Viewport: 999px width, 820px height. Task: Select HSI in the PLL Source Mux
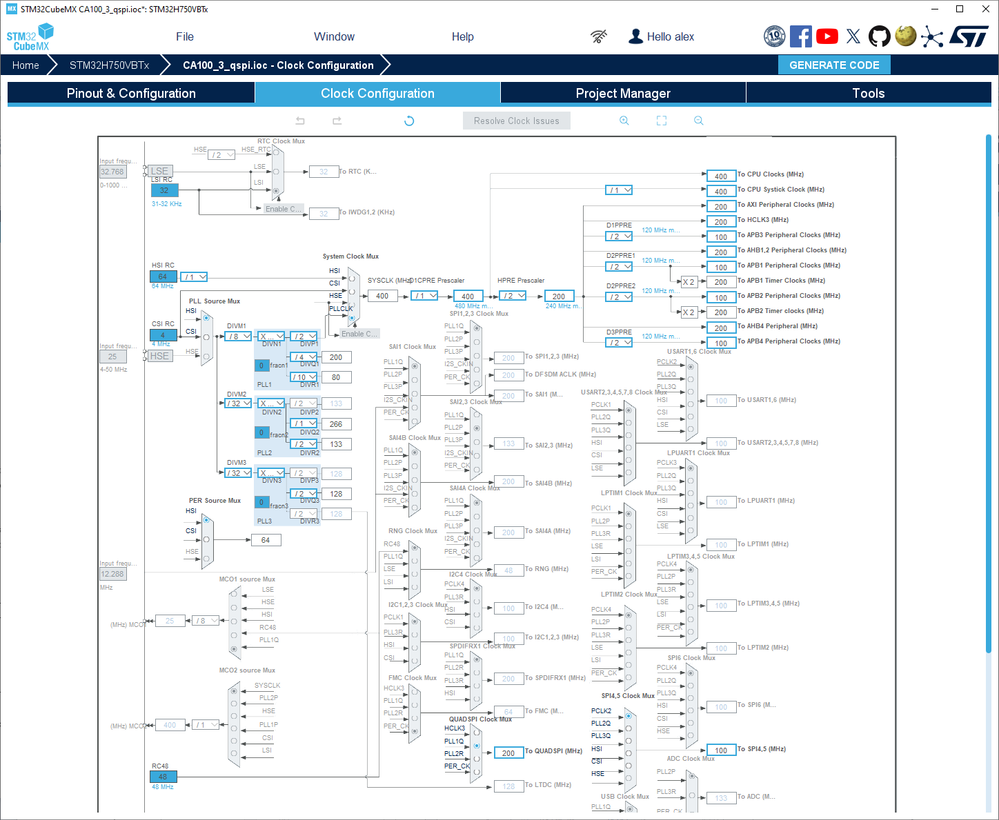[206, 317]
